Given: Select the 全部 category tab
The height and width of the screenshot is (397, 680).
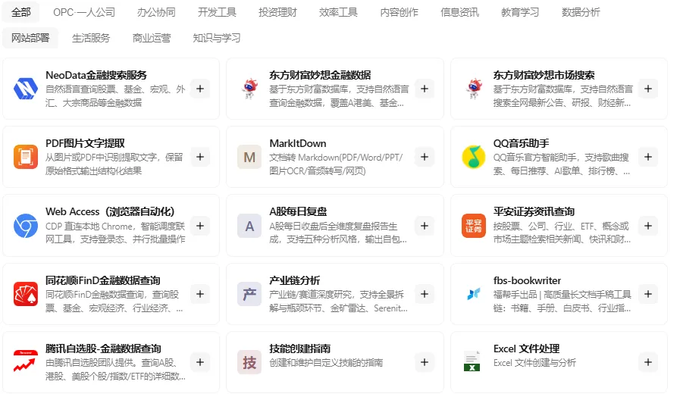Looking at the screenshot, I should tap(21, 12).
